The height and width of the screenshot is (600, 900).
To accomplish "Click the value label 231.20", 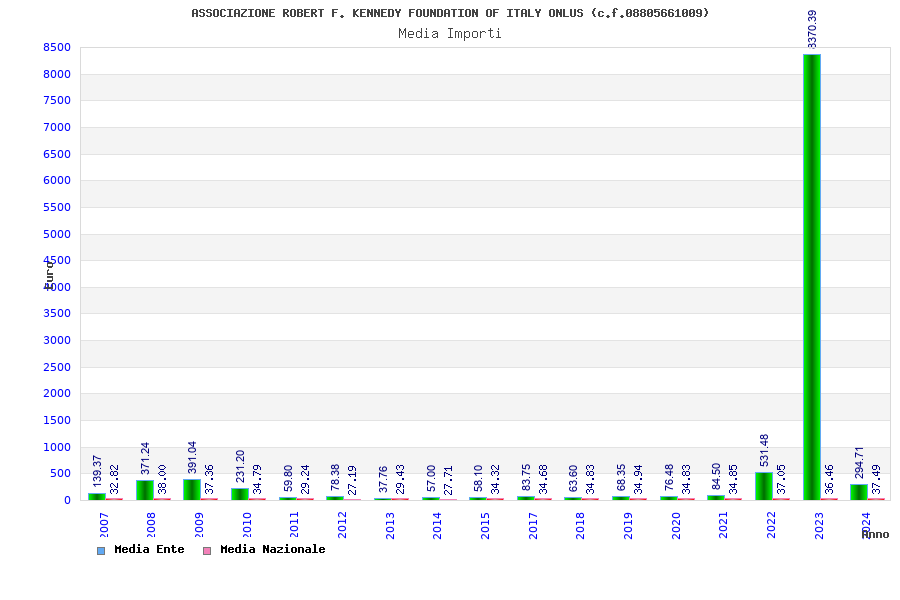I will (x=240, y=466).
